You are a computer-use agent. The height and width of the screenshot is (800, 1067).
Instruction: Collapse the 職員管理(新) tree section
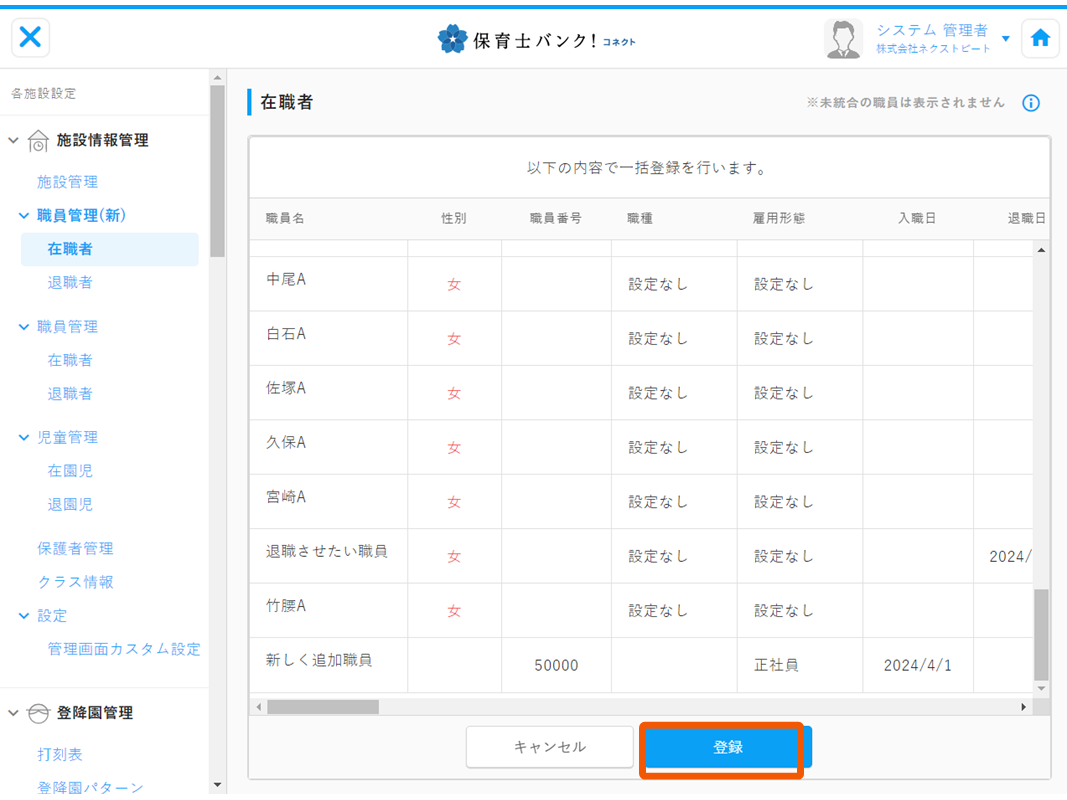click(x=25, y=215)
